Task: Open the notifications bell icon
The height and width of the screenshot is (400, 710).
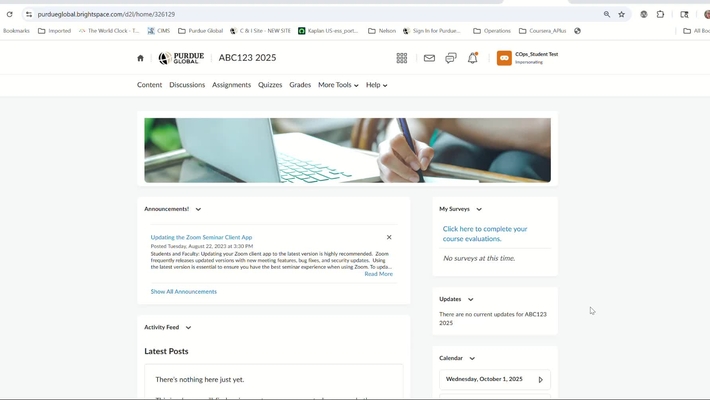Action: [x=473, y=58]
